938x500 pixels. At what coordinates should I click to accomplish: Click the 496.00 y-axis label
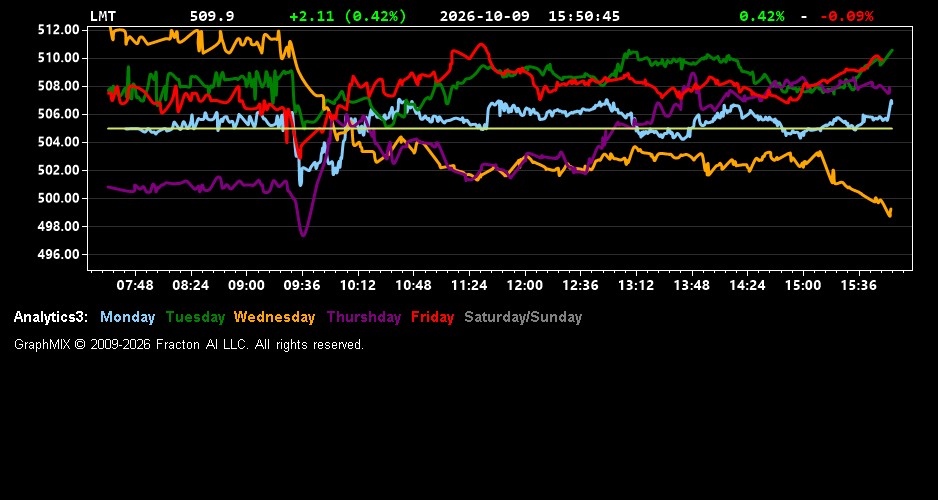(59, 255)
